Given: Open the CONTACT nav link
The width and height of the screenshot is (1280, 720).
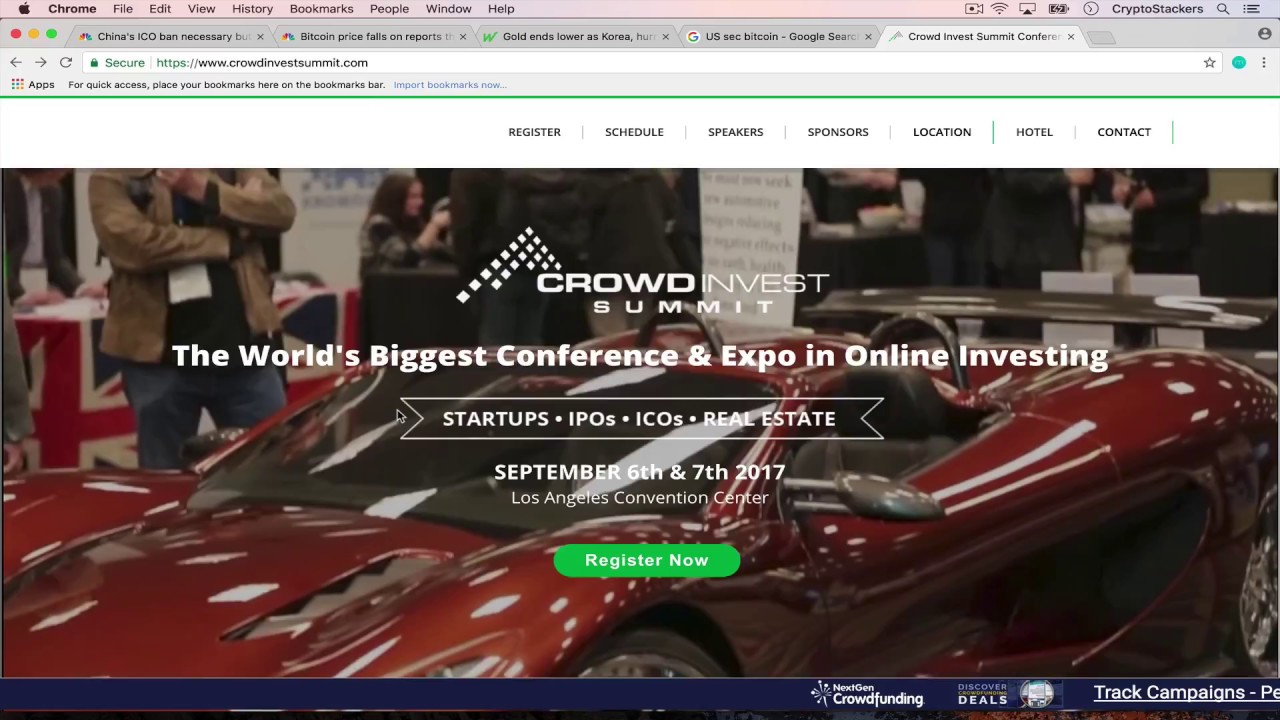Looking at the screenshot, I should (1124, 132).
